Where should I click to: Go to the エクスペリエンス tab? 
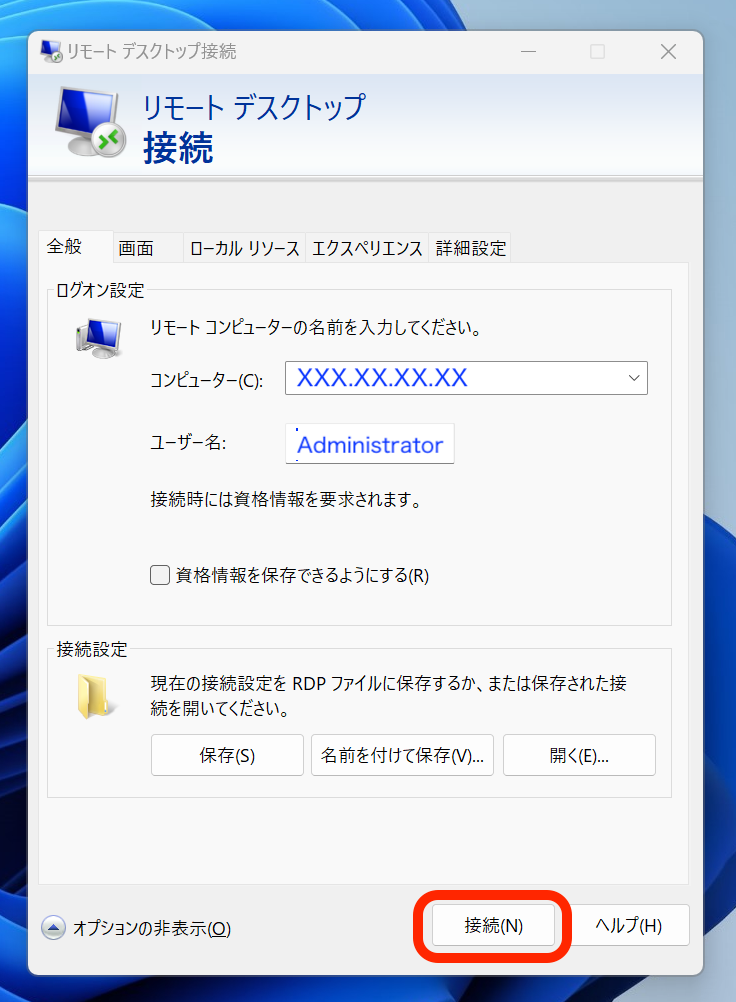click(x=367, y=249)
